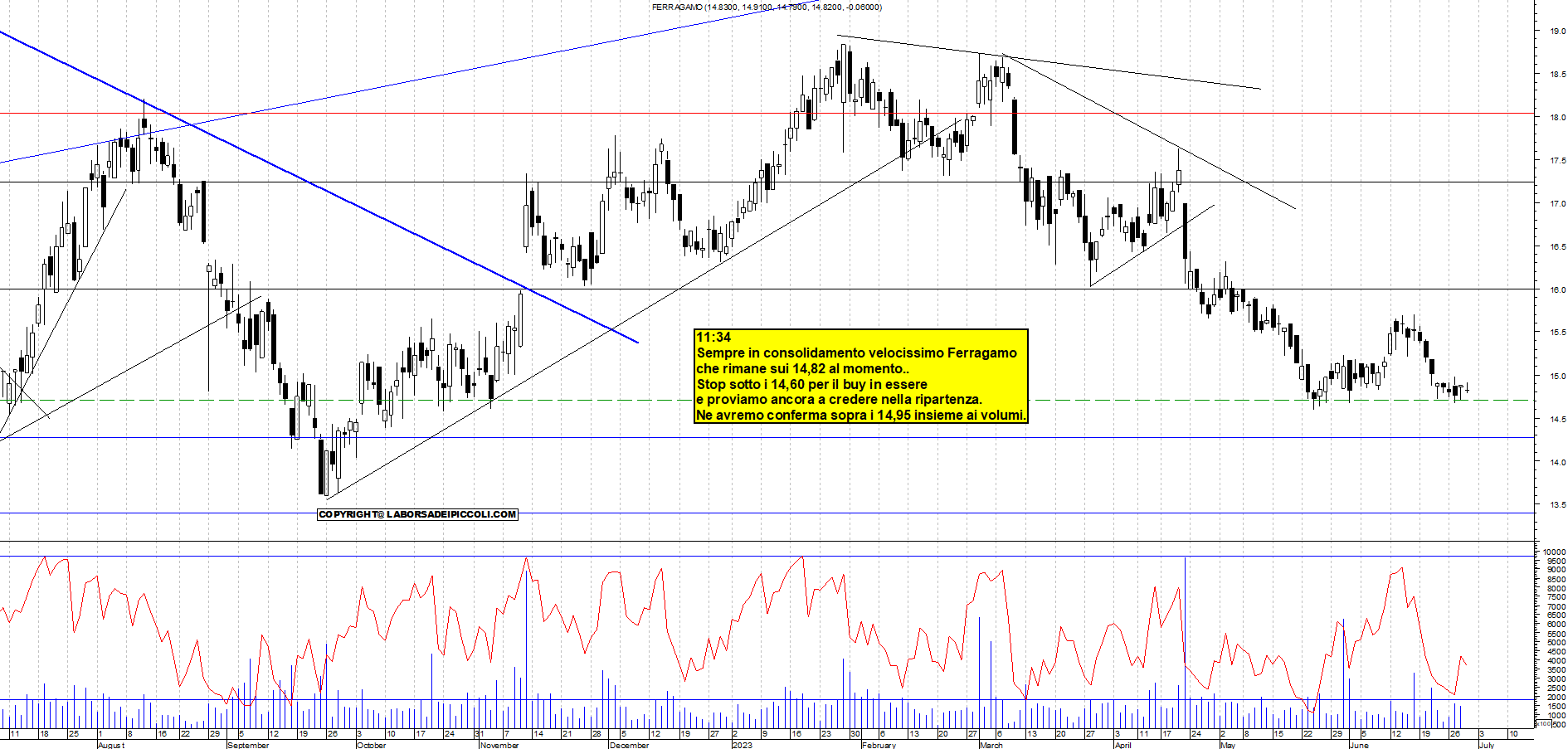Click the line 'che rimane sui 14,82 al momento..'
1568x749 pixels.
[x=802, y=369]
